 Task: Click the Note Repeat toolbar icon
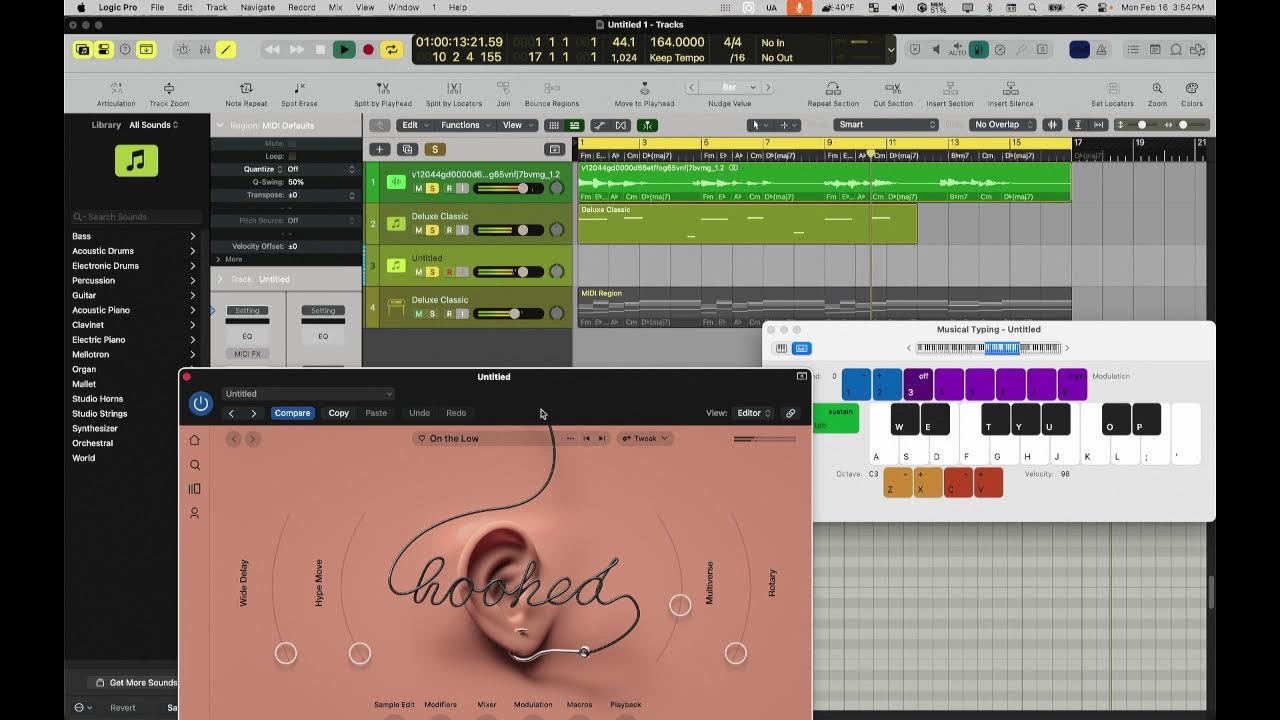246,88
